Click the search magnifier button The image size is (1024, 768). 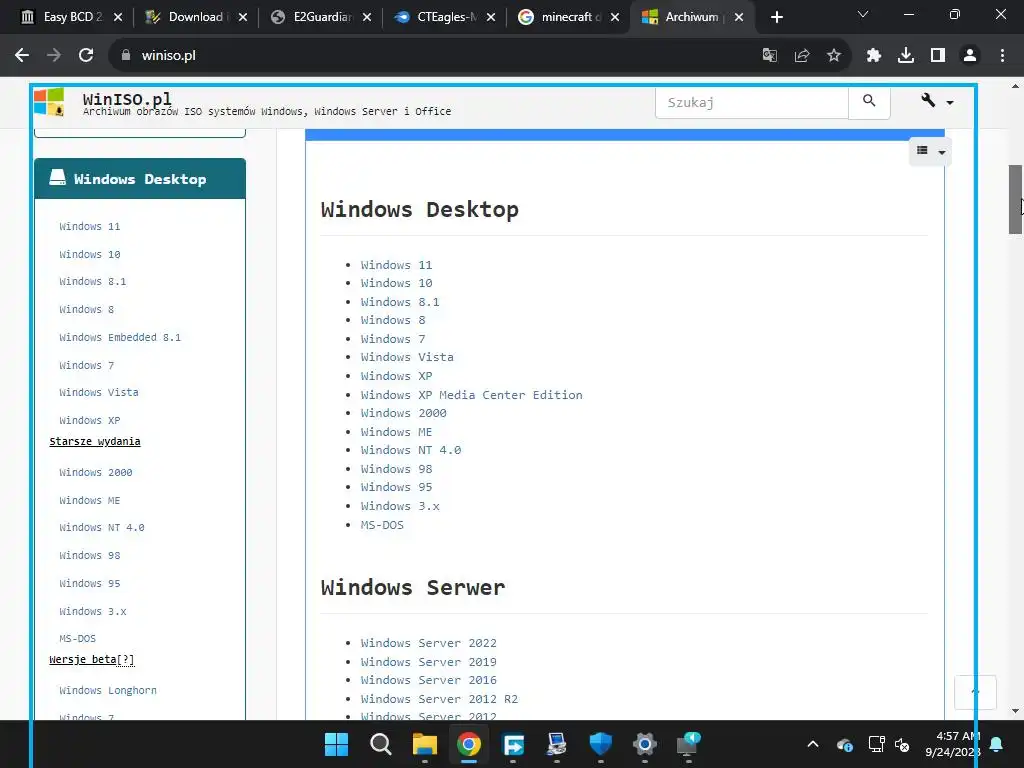tap(869, 101)
